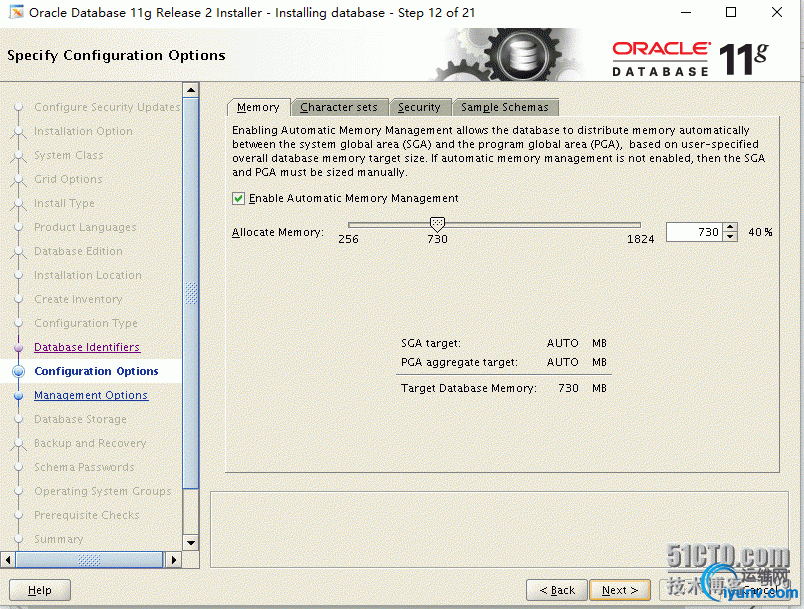The width and height of the screenshot is (804, 609).
Task: Click the 'PGA aggregate target:' label
Action: click(459, 362)
